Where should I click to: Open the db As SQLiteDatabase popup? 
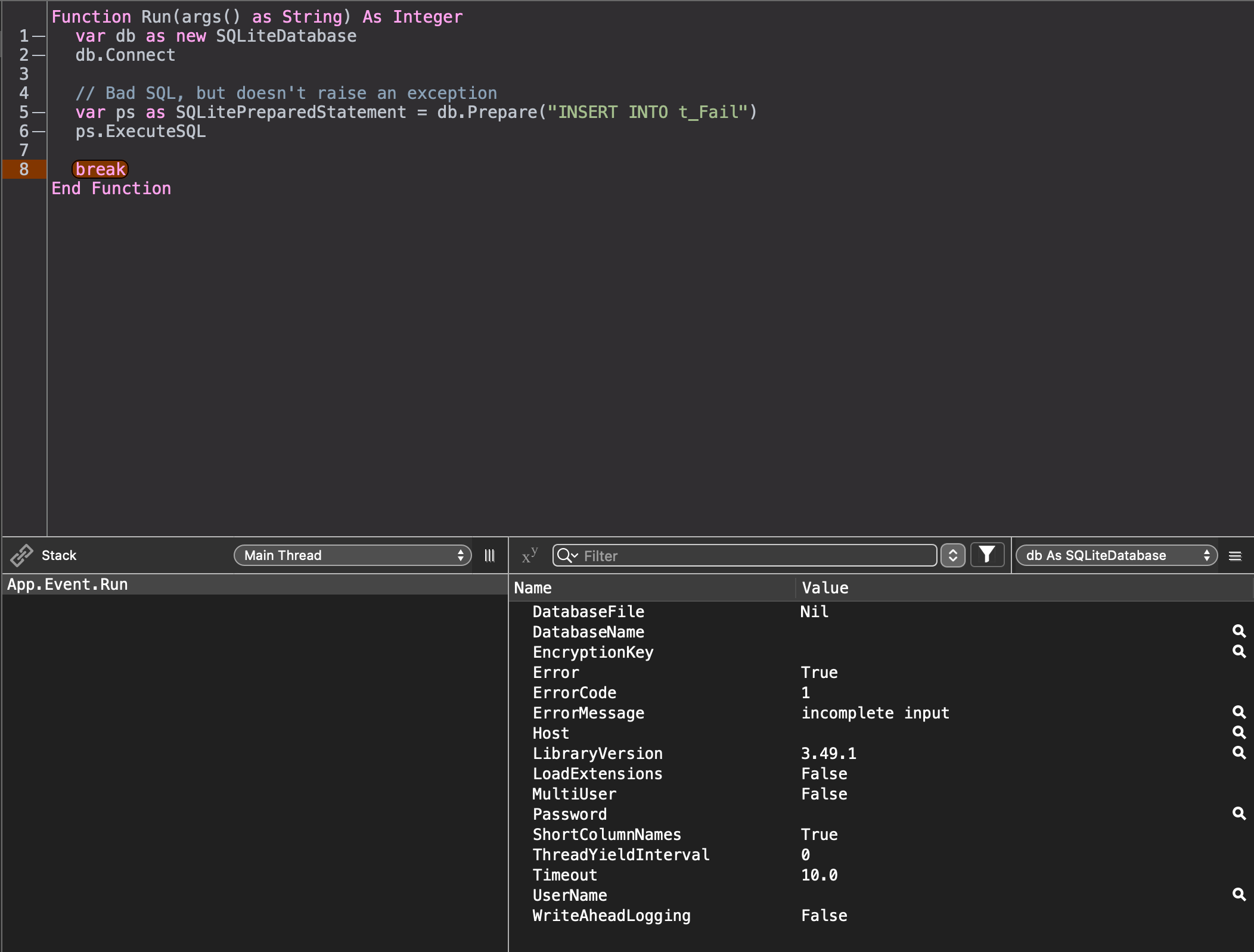tap(1116, 555)
